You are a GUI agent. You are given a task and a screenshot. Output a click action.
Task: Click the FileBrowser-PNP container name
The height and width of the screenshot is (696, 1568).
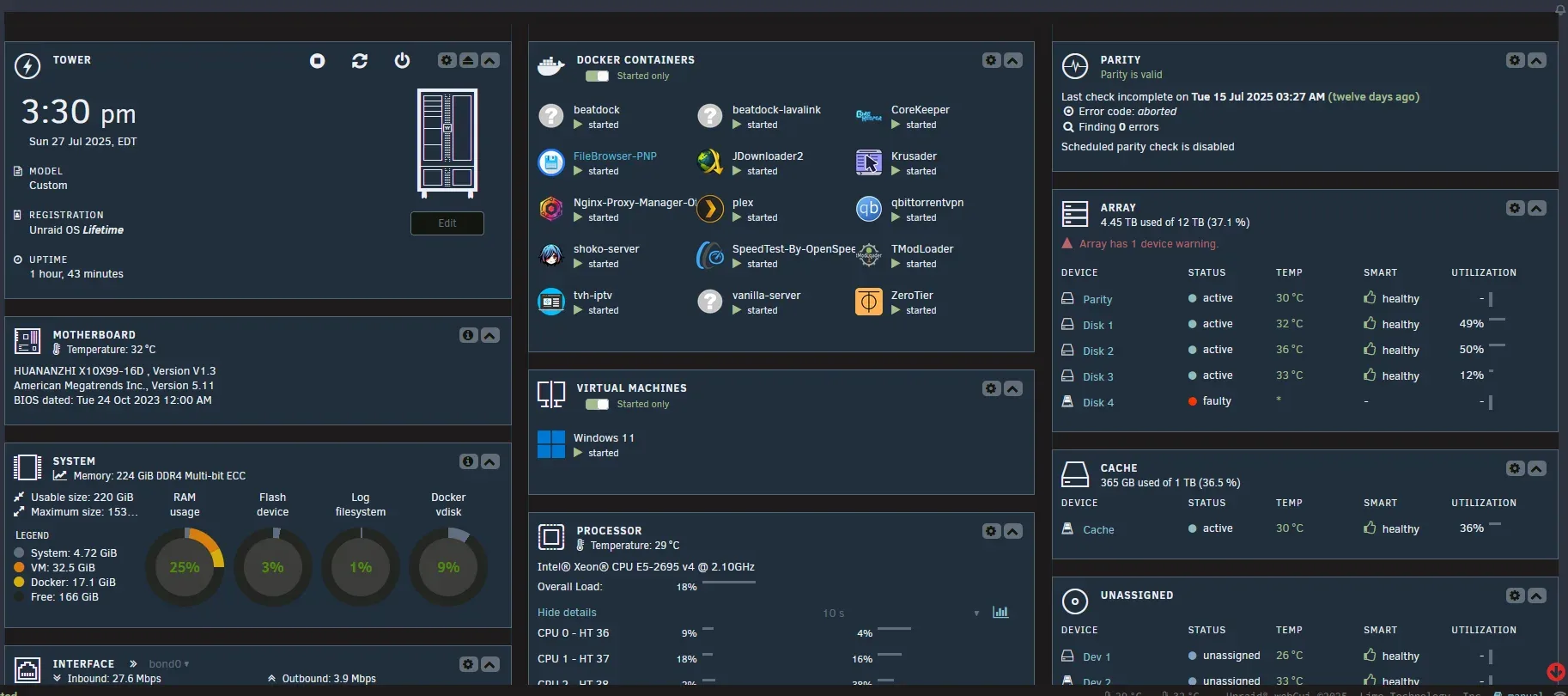[615, 156]
